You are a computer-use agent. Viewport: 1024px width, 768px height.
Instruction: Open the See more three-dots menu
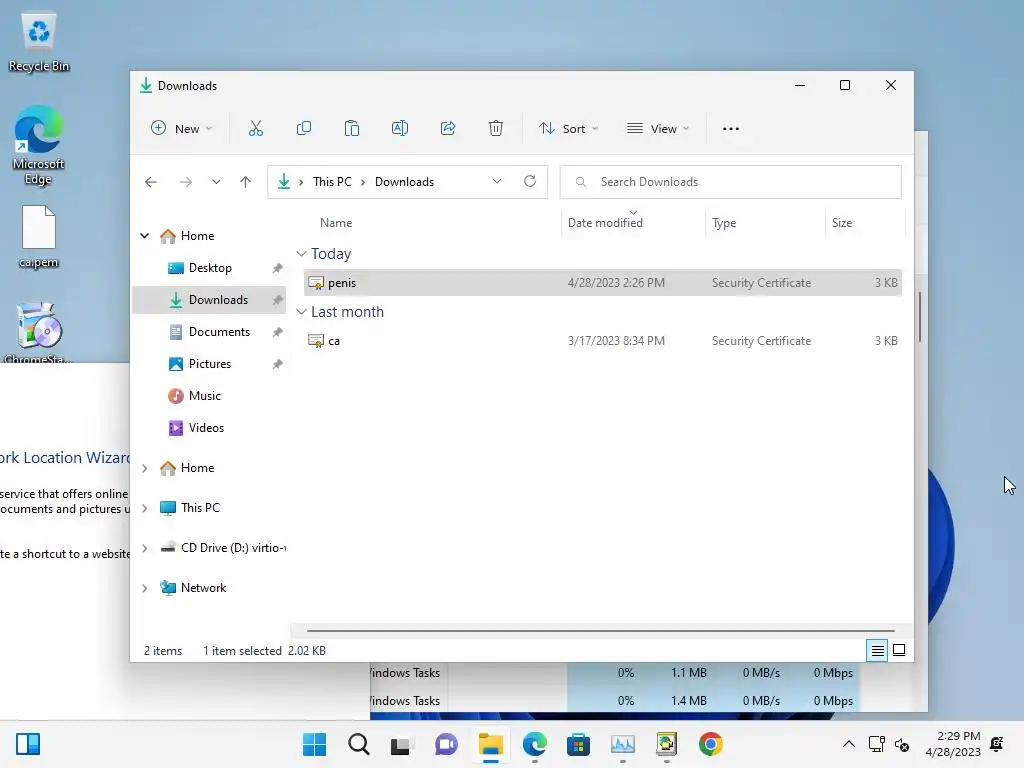[x=731, y=129]
